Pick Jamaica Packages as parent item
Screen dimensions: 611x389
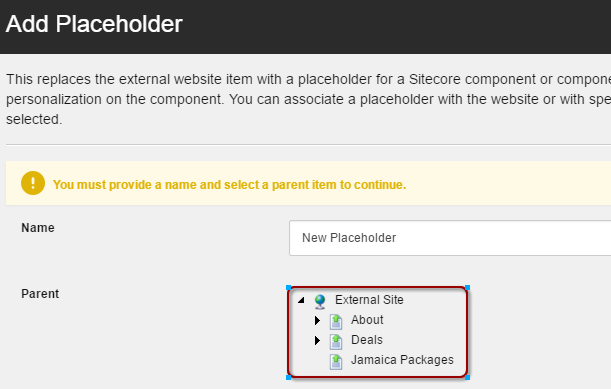(402, 359)
